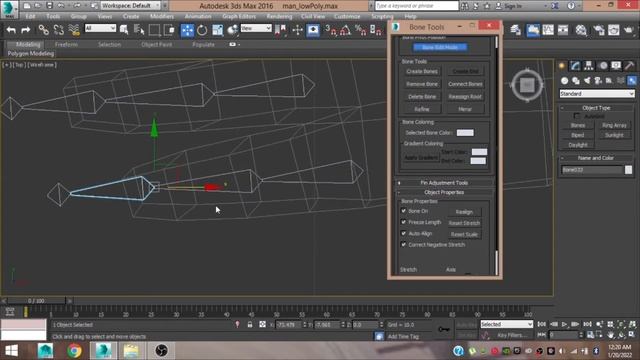Select the Unlink Selection tool
640x360 pixels.
(58, 30)
